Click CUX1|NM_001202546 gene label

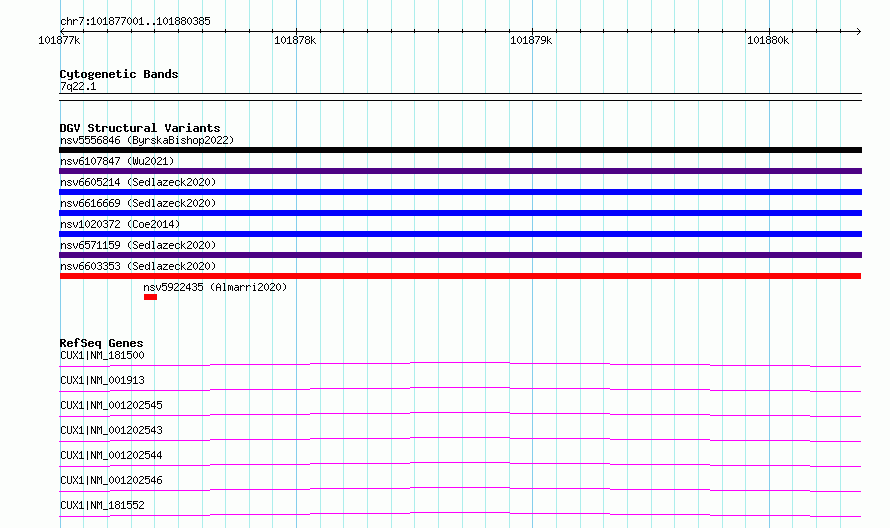pyautogui.click(x=111, y=480)
